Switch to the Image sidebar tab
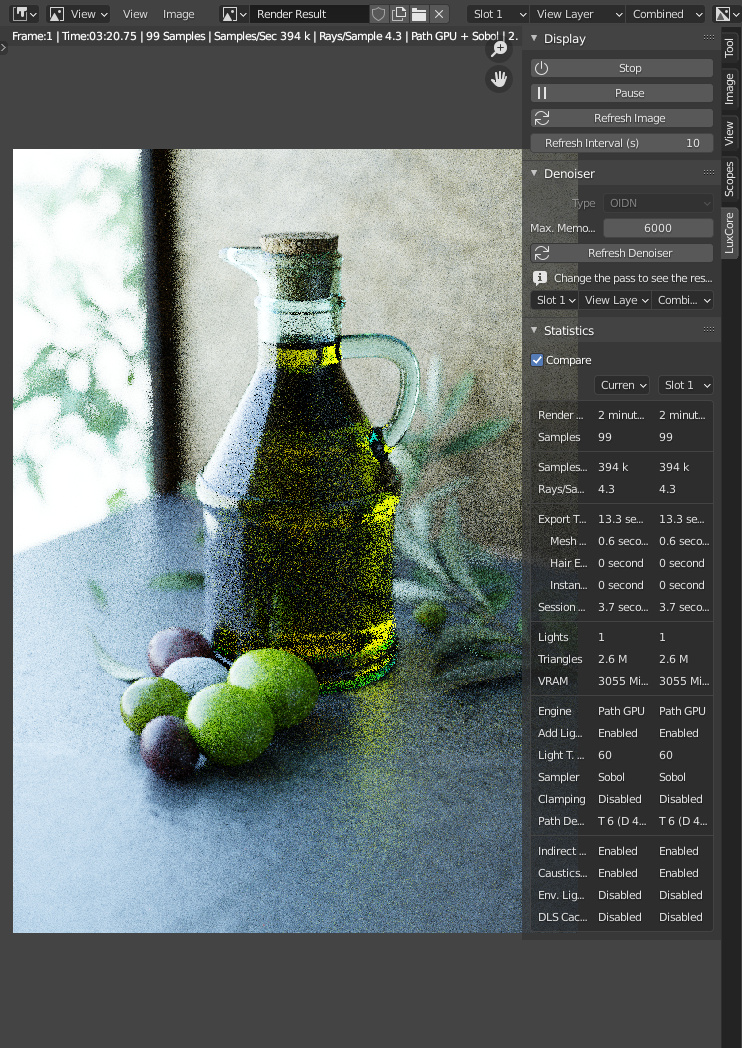The image size is (742, 1048). point(729,89)
